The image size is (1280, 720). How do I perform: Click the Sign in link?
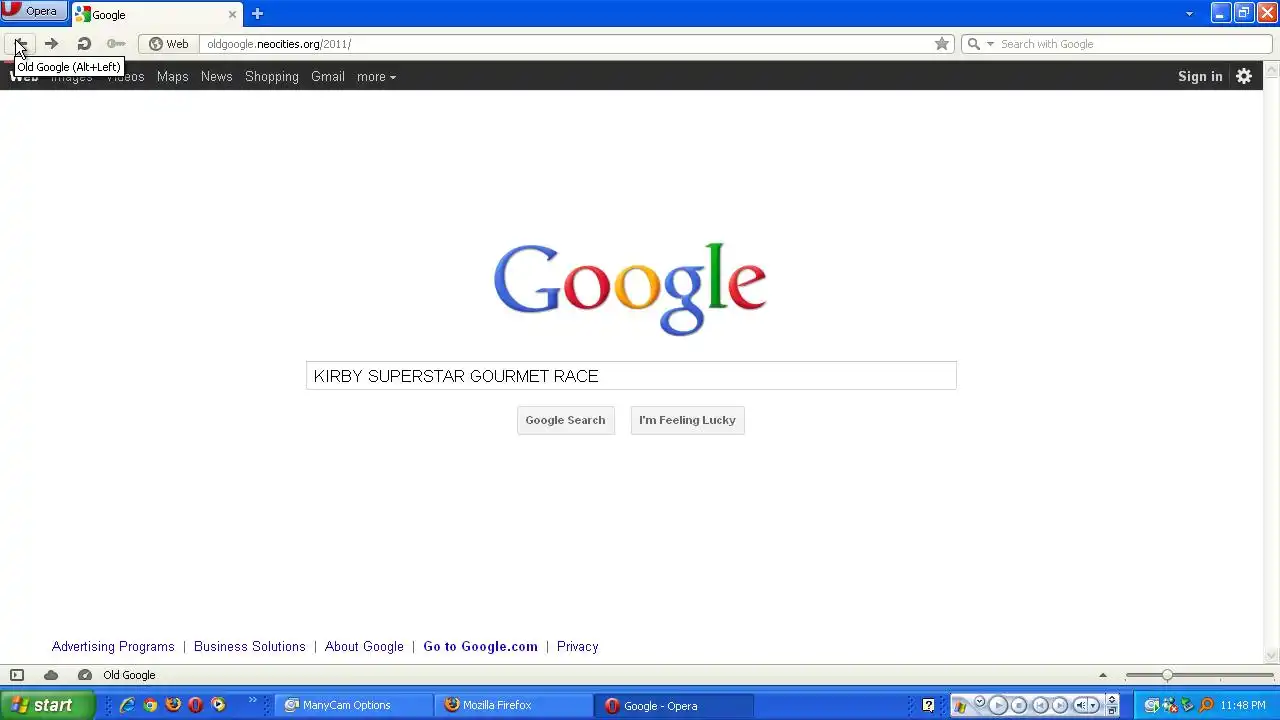point(1200,76)
